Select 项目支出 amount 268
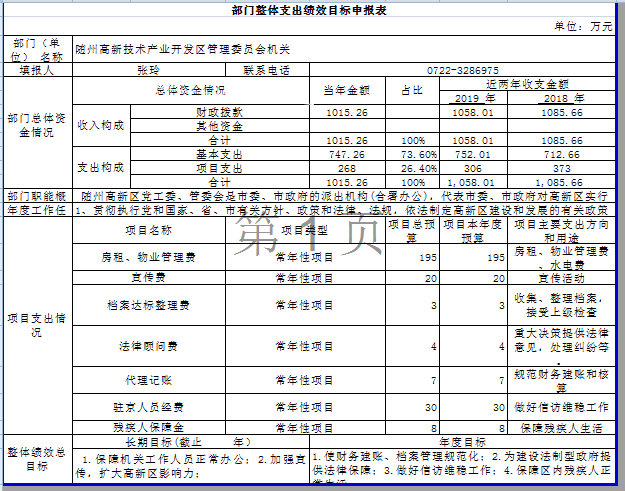 [x=347, y=167]
